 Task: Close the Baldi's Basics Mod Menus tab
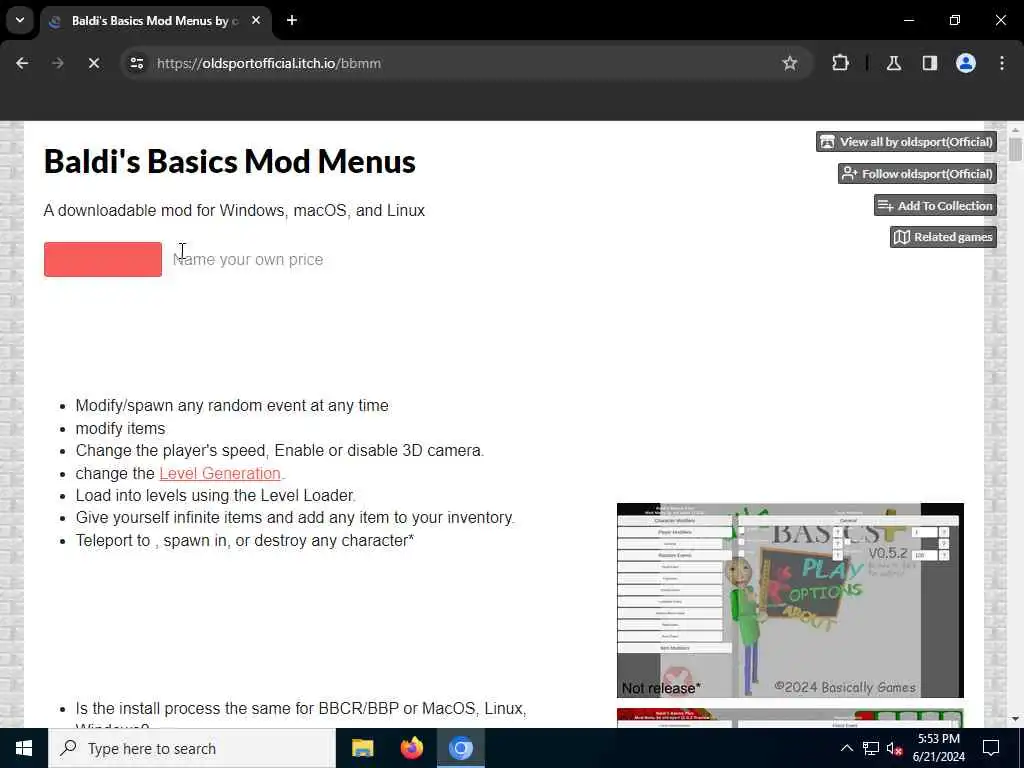tap(256, 20)
